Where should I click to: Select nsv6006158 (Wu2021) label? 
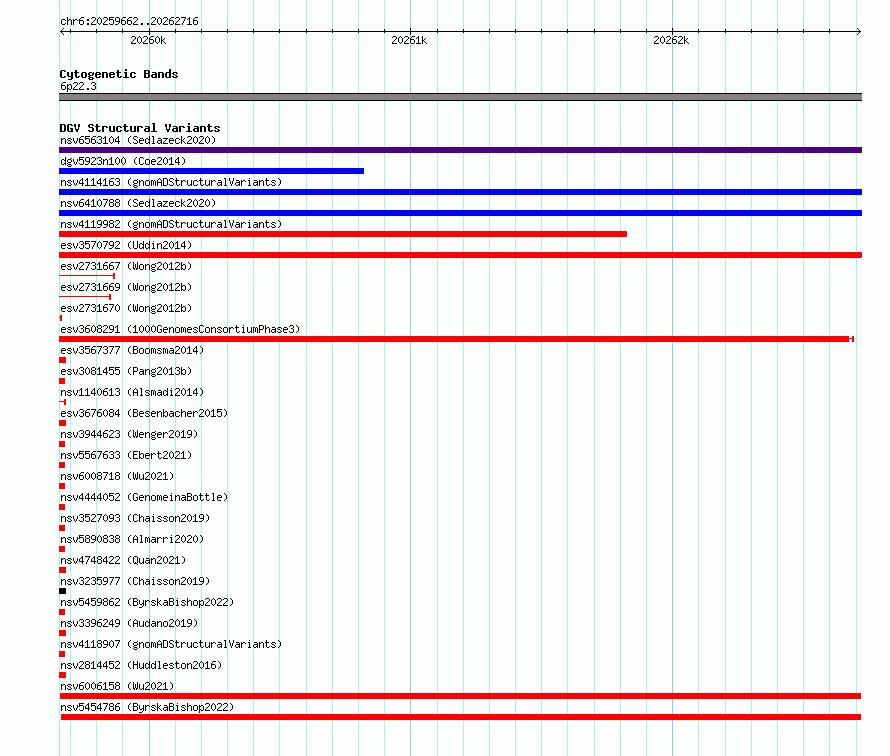click(x=117, y=686)
